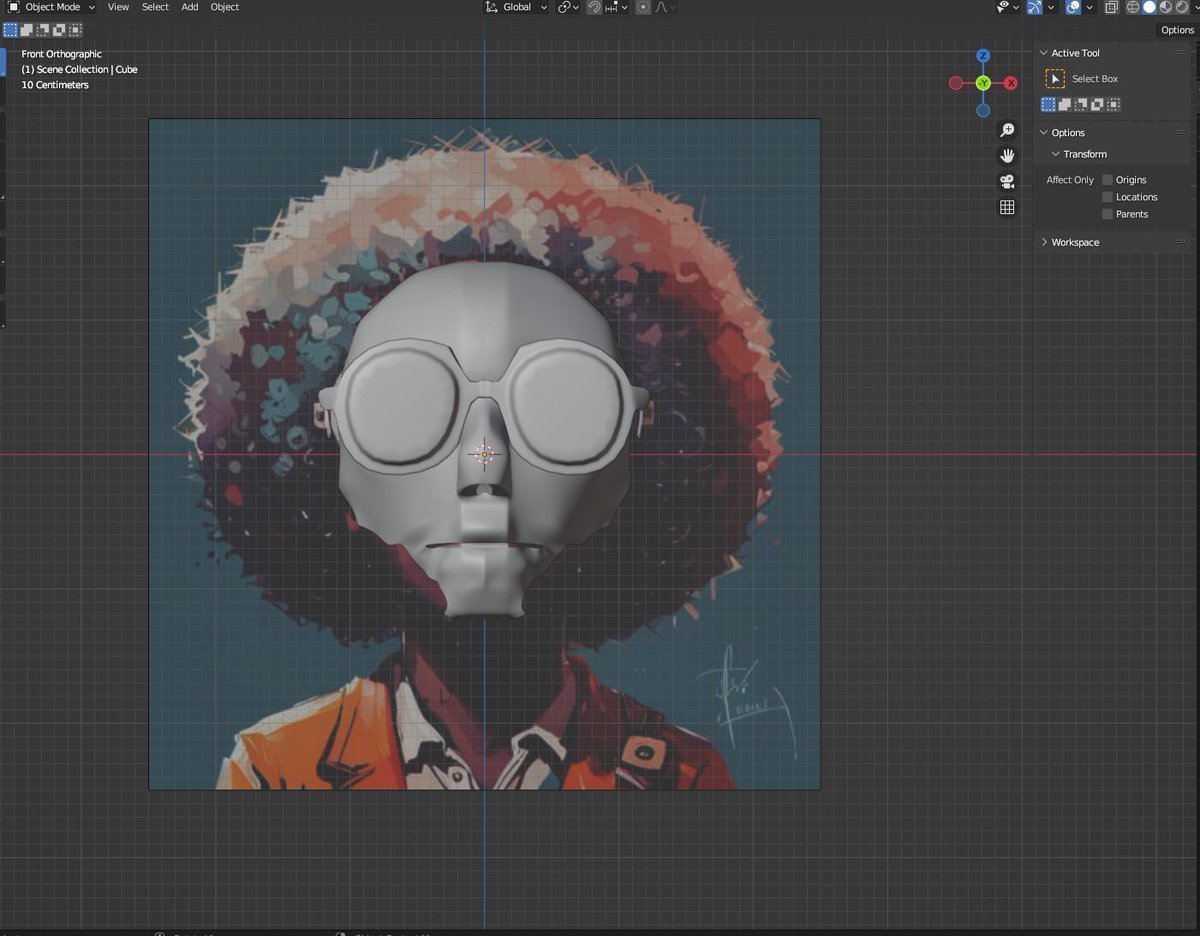Collapse the Options panel header
1200x936 pixels.
point(1044,132)
